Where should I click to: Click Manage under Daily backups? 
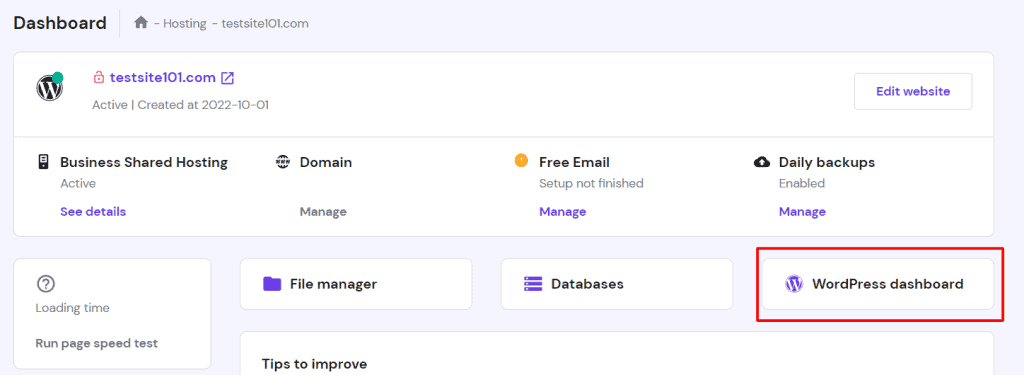[x=802, y=212]
